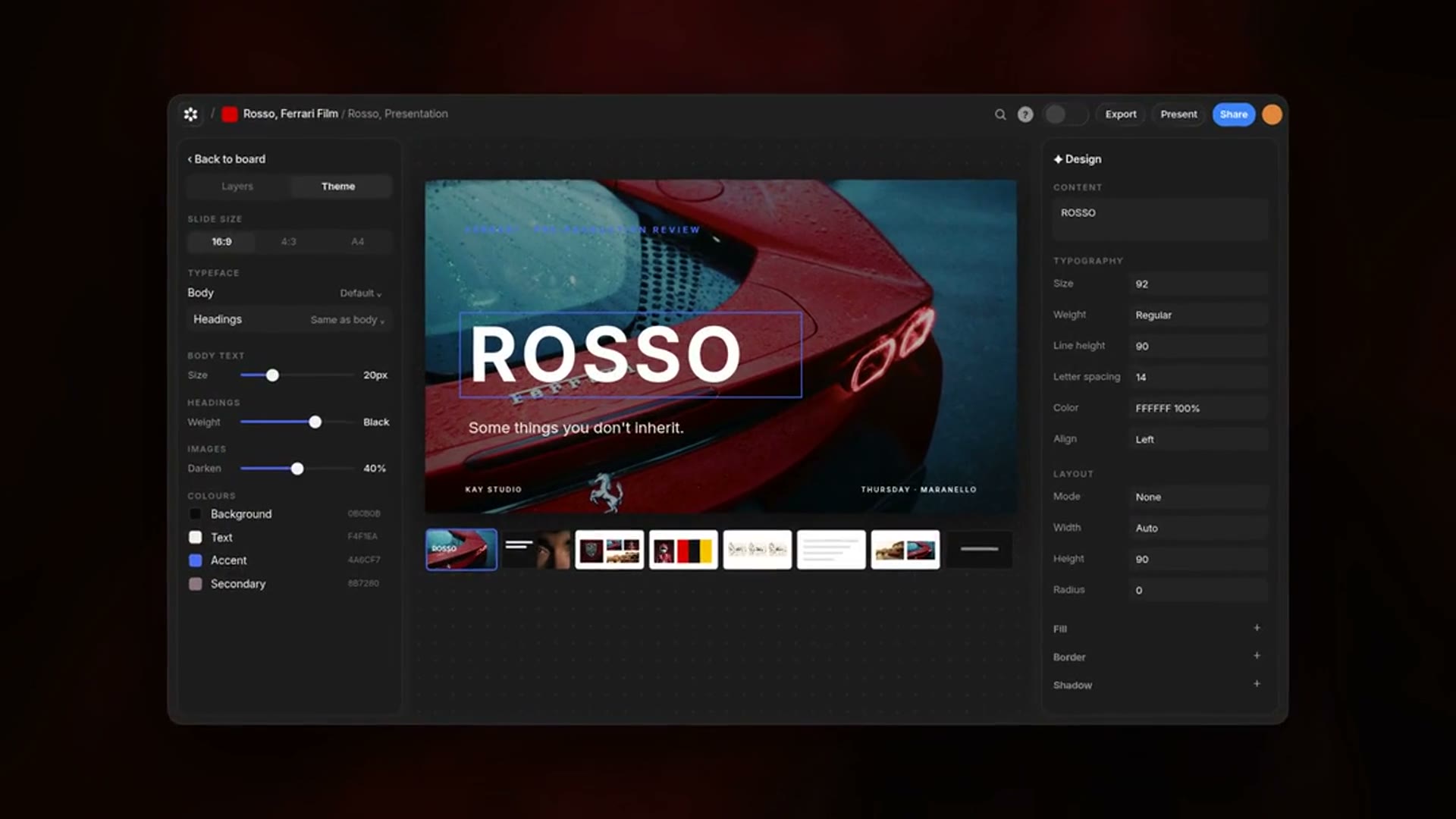Go Back to board
This screenshot has width=1456, height=819.
pos(227,159)
